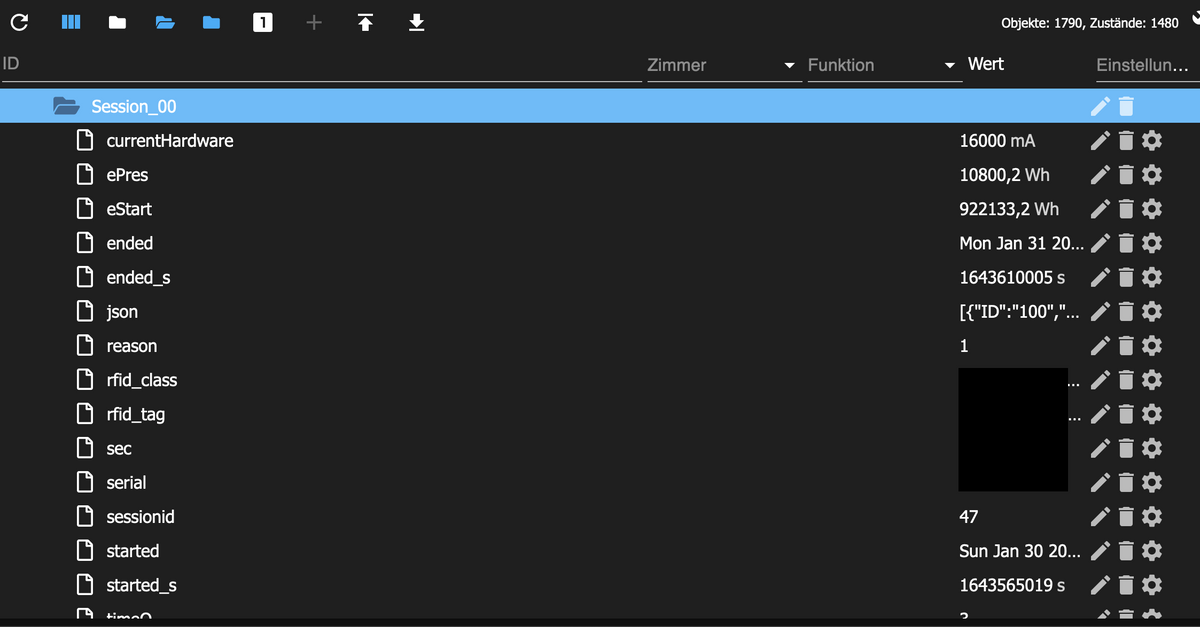This screenshot has width=1200, height=627.
Task: Open settings gear for currentHardware
Action: pyautogui.click(x=1152, y=140)
